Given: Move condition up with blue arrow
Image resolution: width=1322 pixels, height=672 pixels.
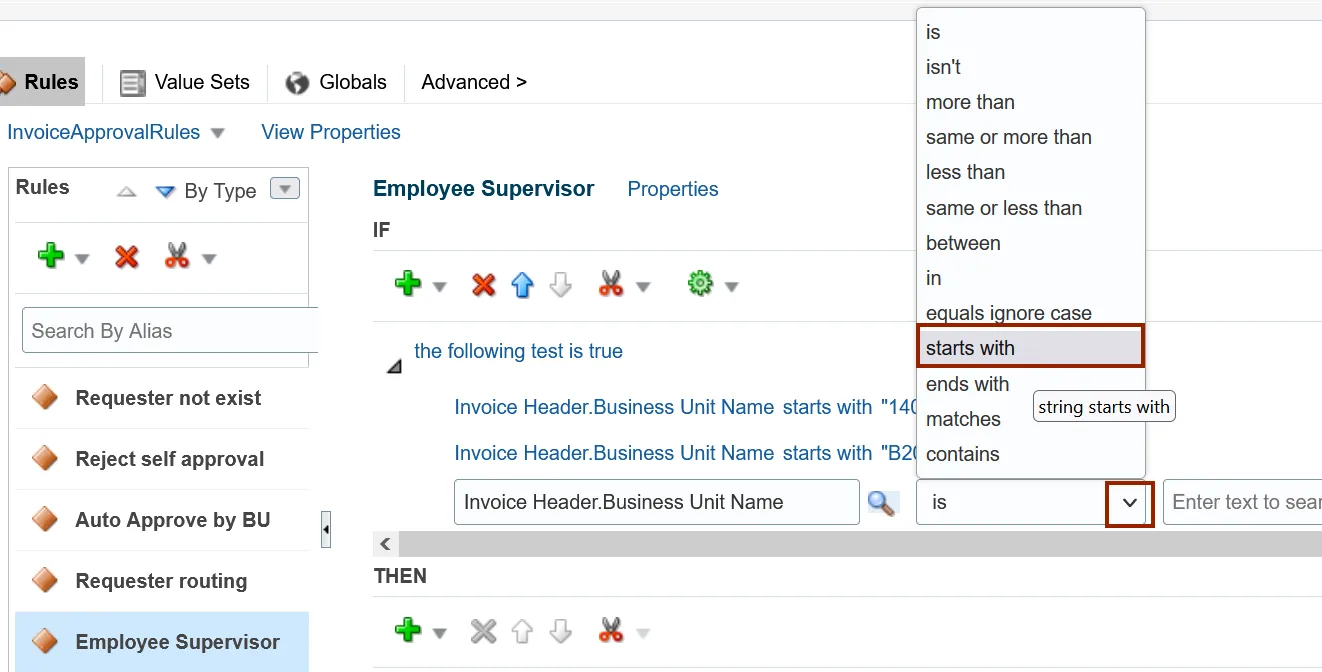Looking at the screenshot, I should coord(522,286).
